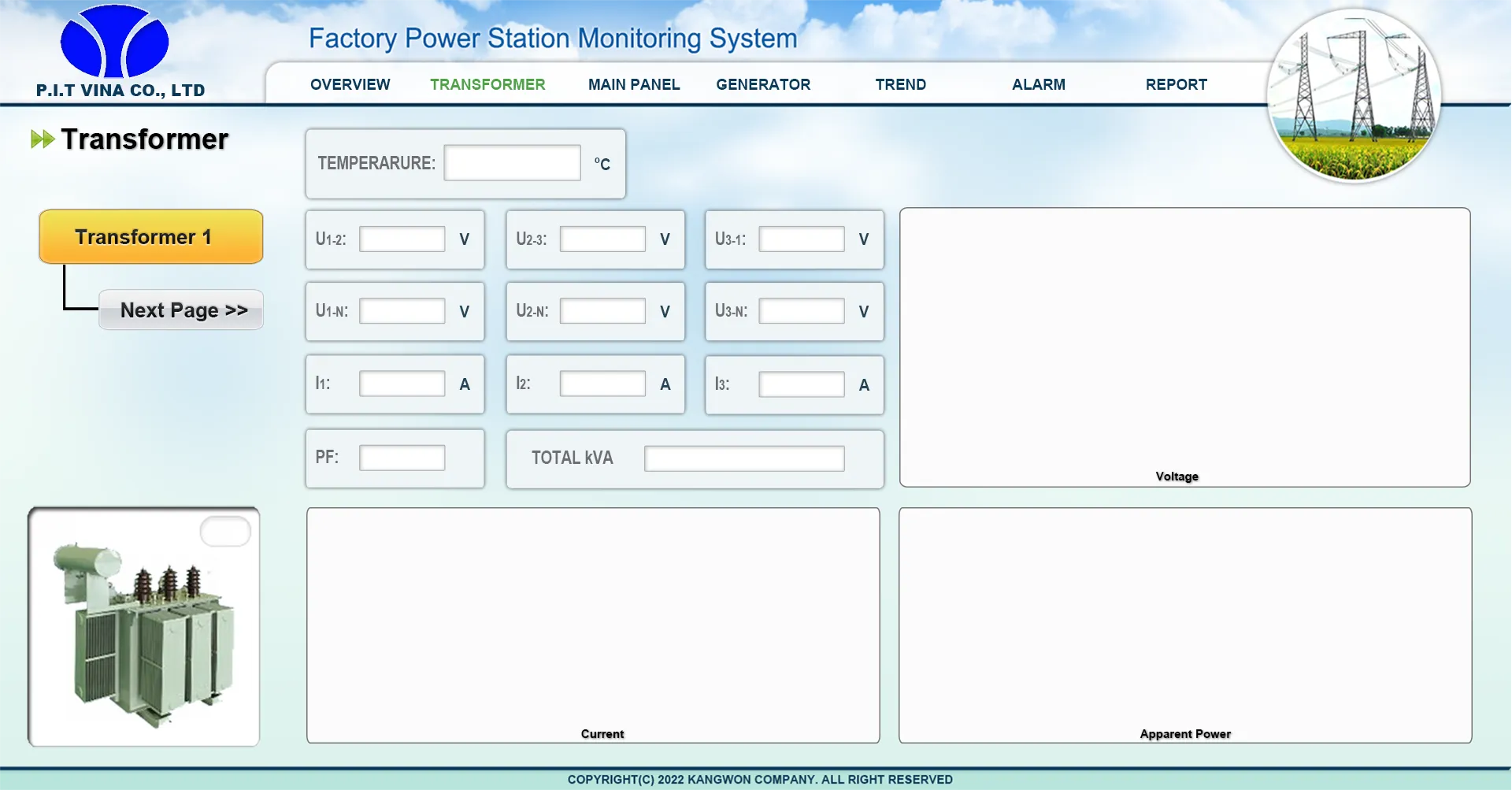Click the copyright Kangwon Company footer text
Image resolution: width=1512 pixels, height=790 pixels.
pyautogui.click(x=760, y=780)
